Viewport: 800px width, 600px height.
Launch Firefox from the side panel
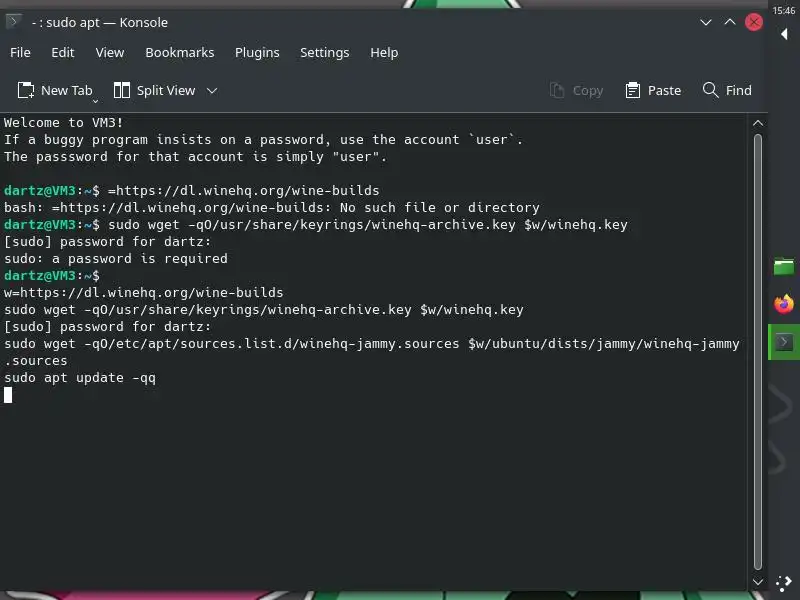pyautogui.click(x=784, y=304)
